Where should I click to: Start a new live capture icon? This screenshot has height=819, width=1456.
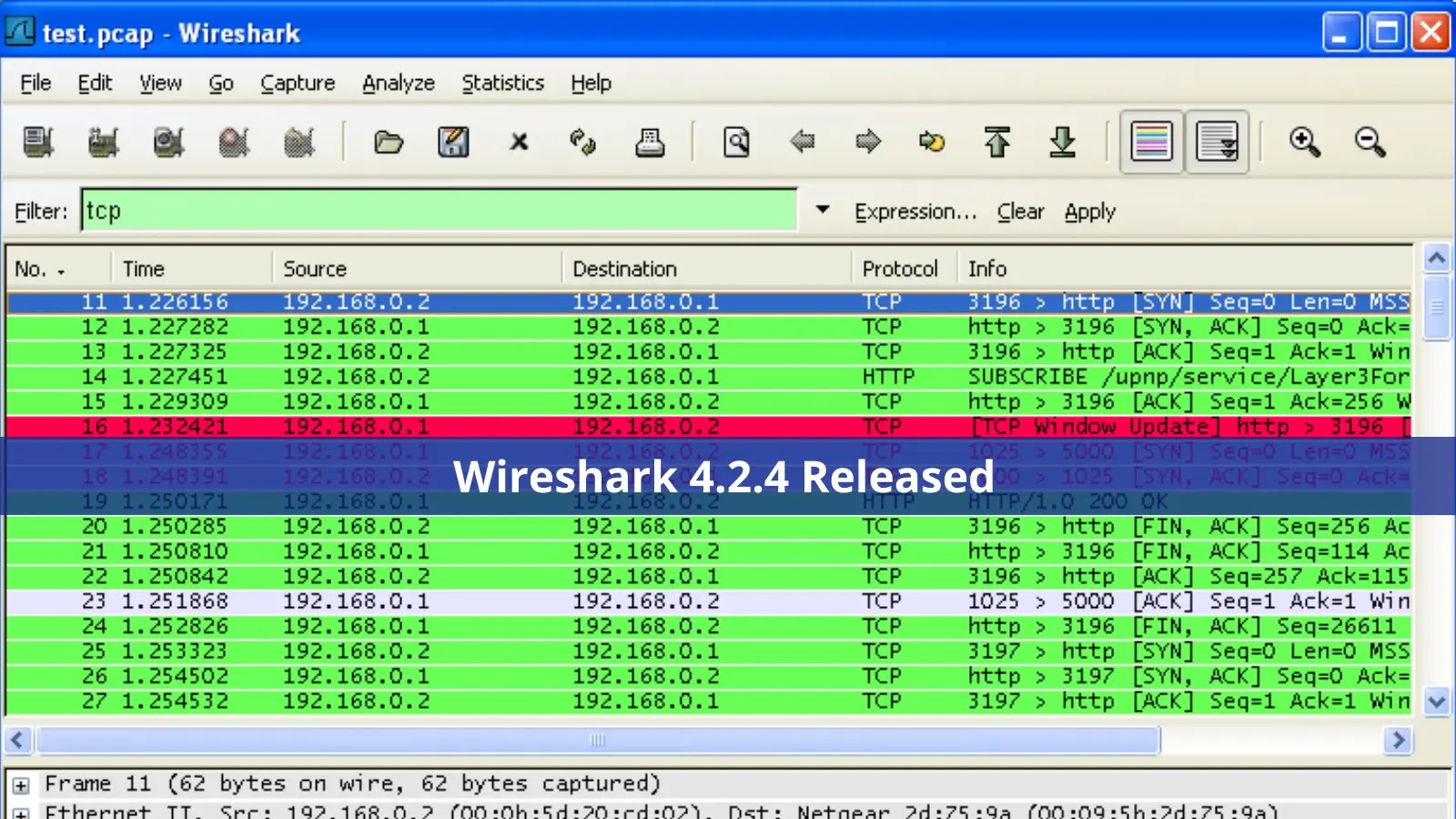(169, 142)
